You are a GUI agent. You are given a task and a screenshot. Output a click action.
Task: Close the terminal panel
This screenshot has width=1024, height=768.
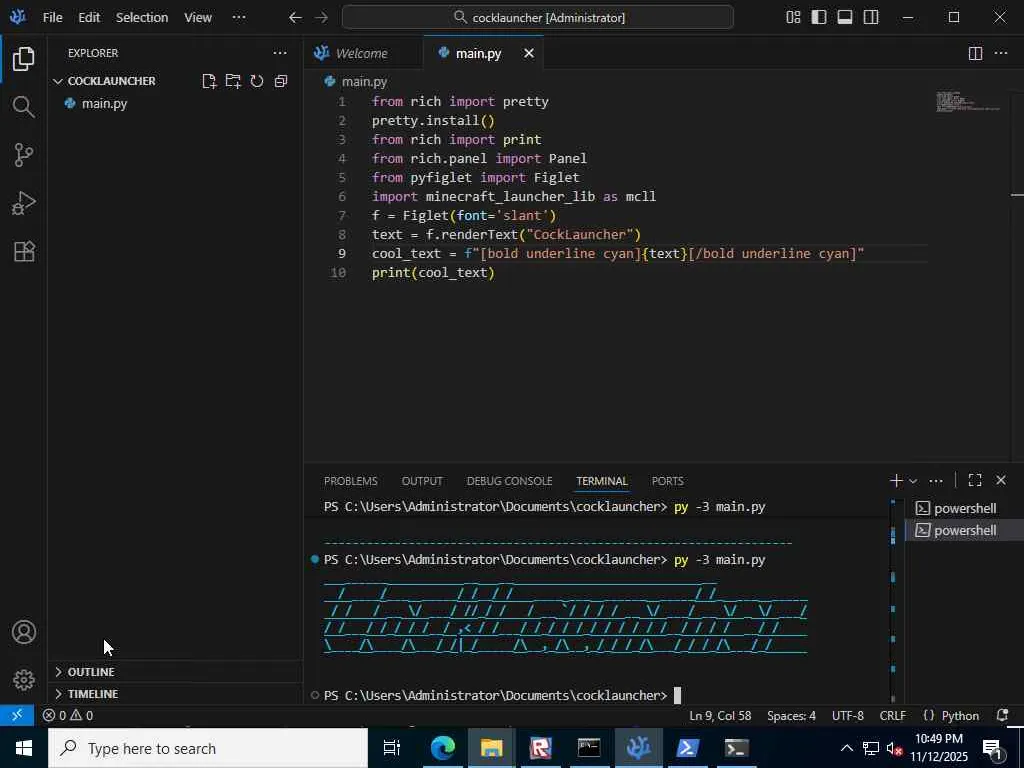(x=1000, y=481)
